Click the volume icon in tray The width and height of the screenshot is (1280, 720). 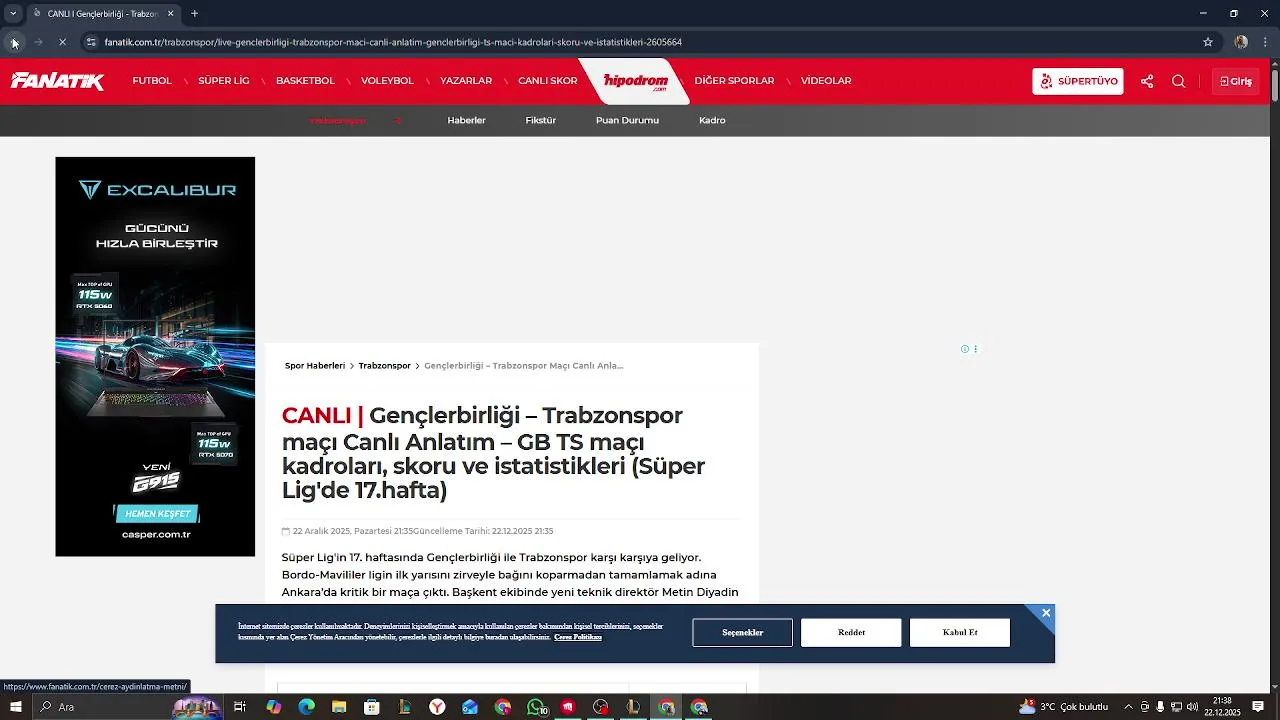[1193, 707]
